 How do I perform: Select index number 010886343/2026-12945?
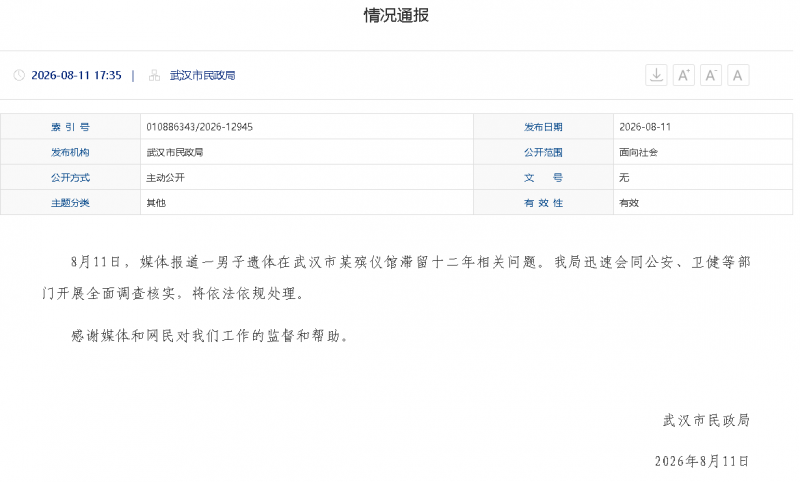coord(199,127)
